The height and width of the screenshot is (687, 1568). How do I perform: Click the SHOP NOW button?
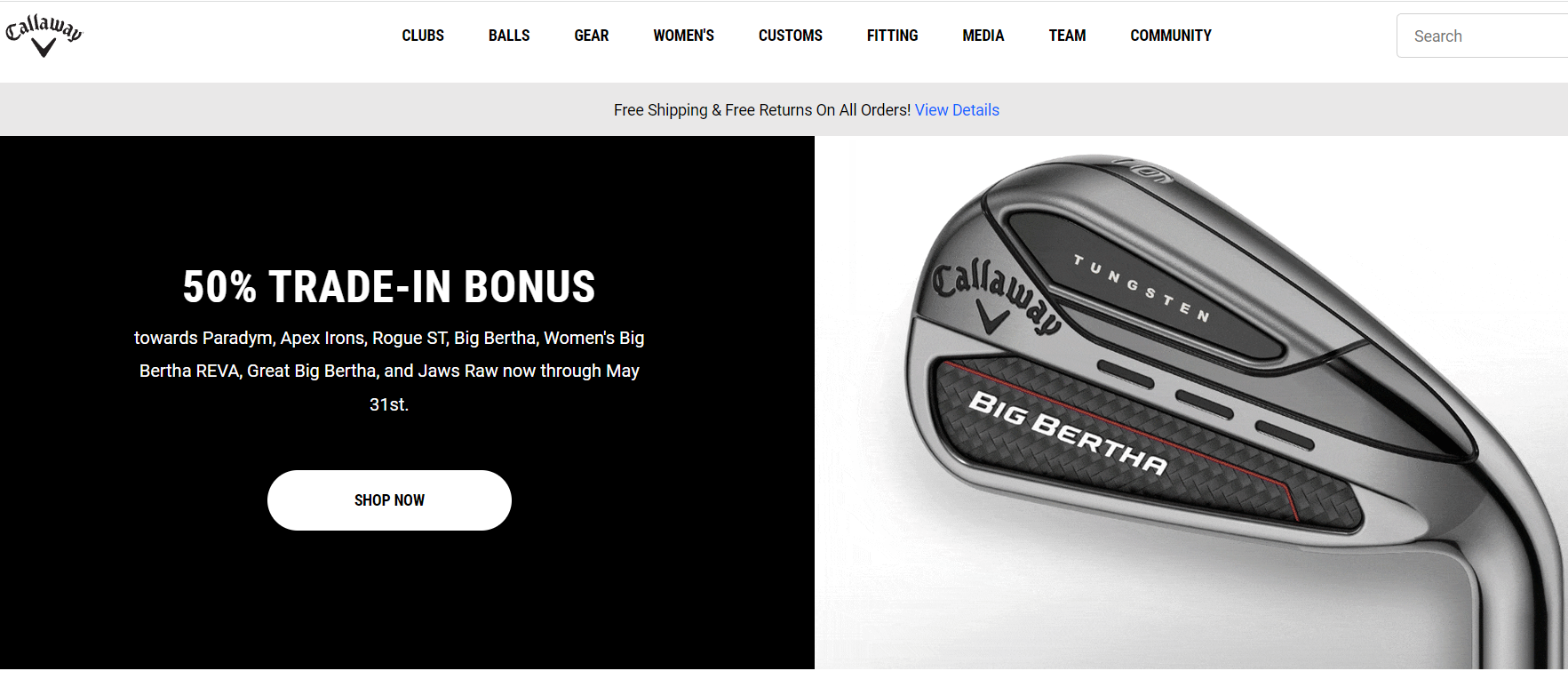click(389, 500)
